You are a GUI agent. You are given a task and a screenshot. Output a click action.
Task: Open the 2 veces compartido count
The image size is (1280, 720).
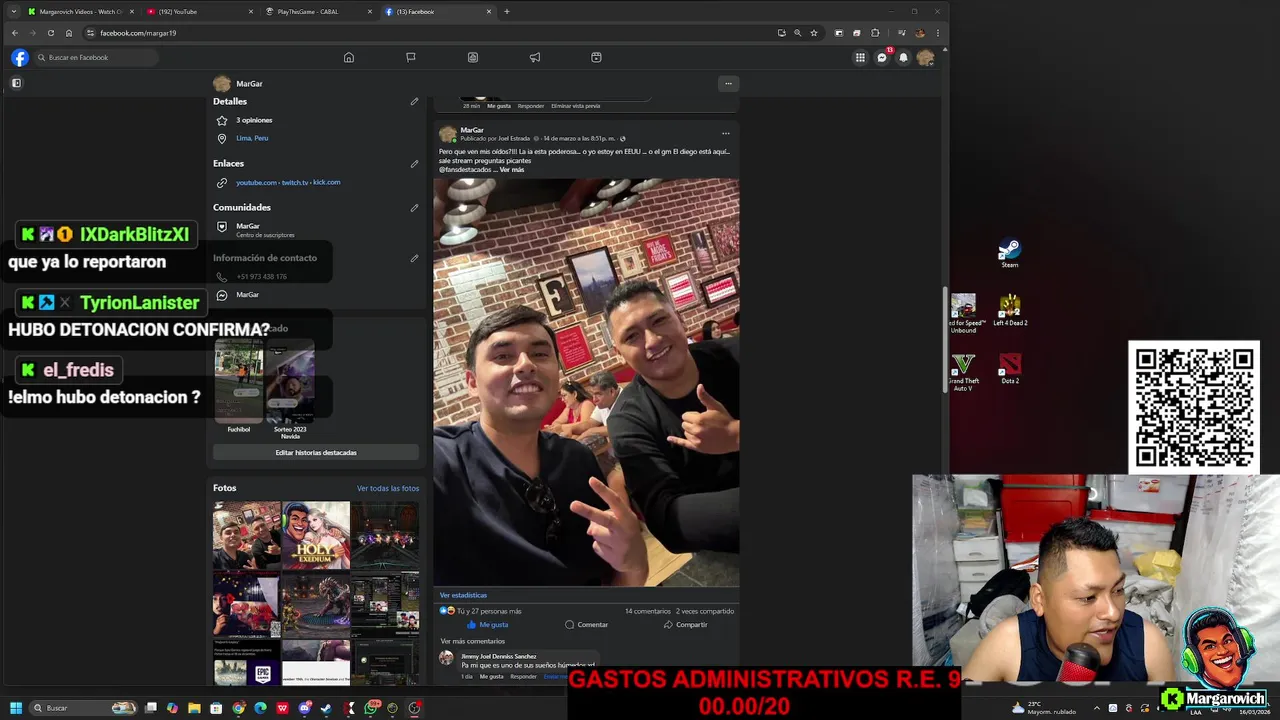click(x=705, y=611)
